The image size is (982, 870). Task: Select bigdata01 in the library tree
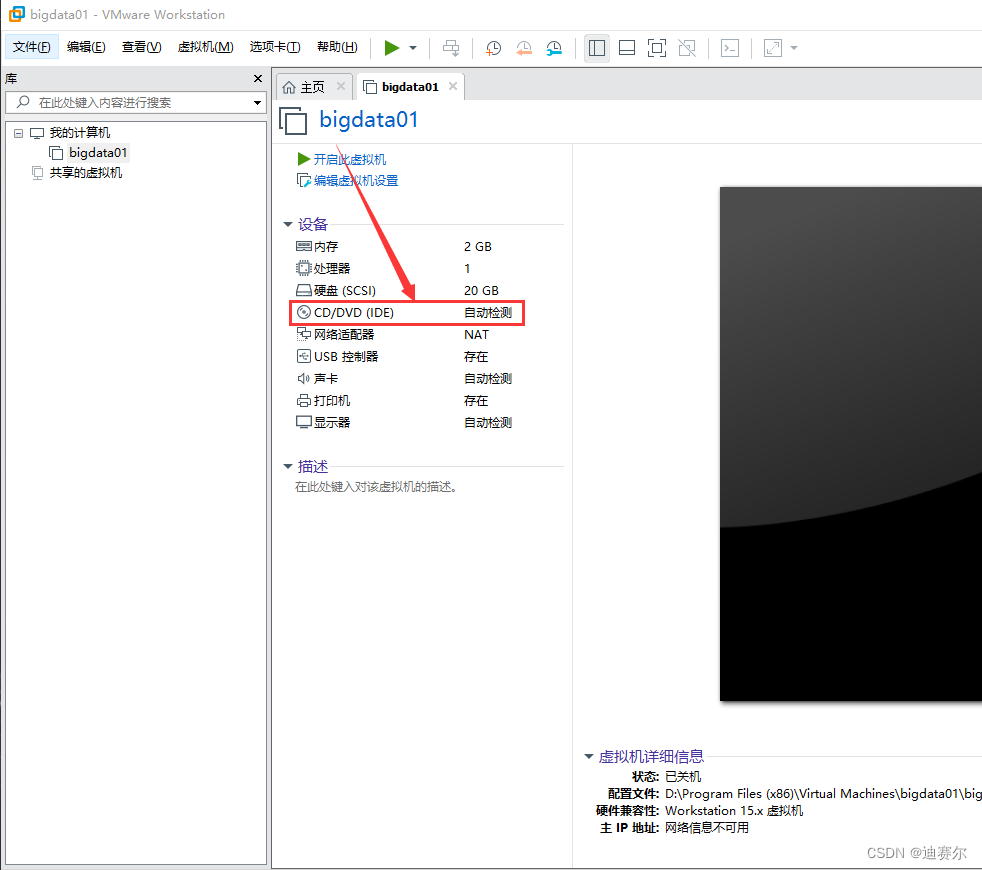[98, 153]
